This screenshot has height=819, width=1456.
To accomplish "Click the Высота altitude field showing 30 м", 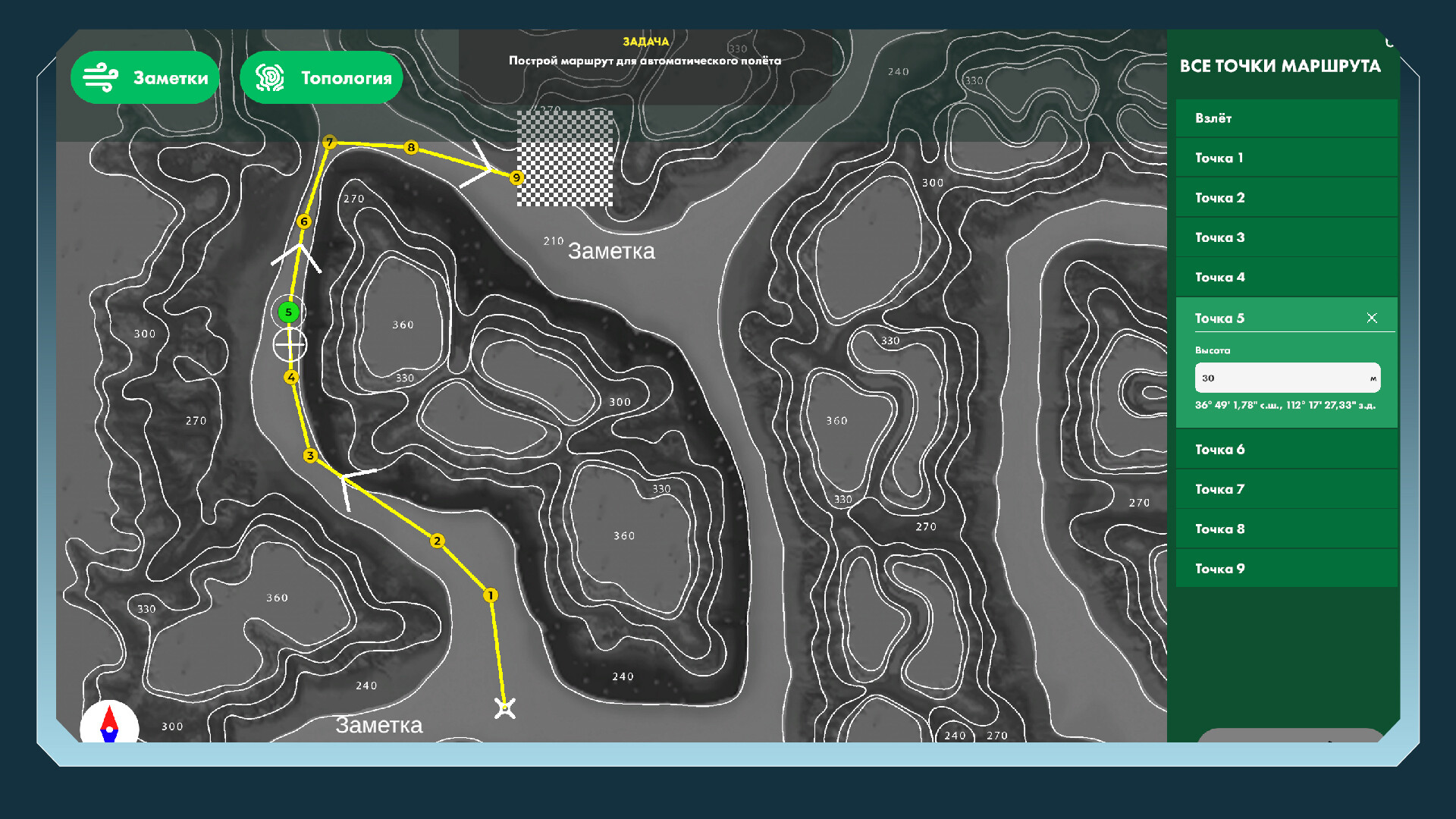I will tap(1287, 377).
